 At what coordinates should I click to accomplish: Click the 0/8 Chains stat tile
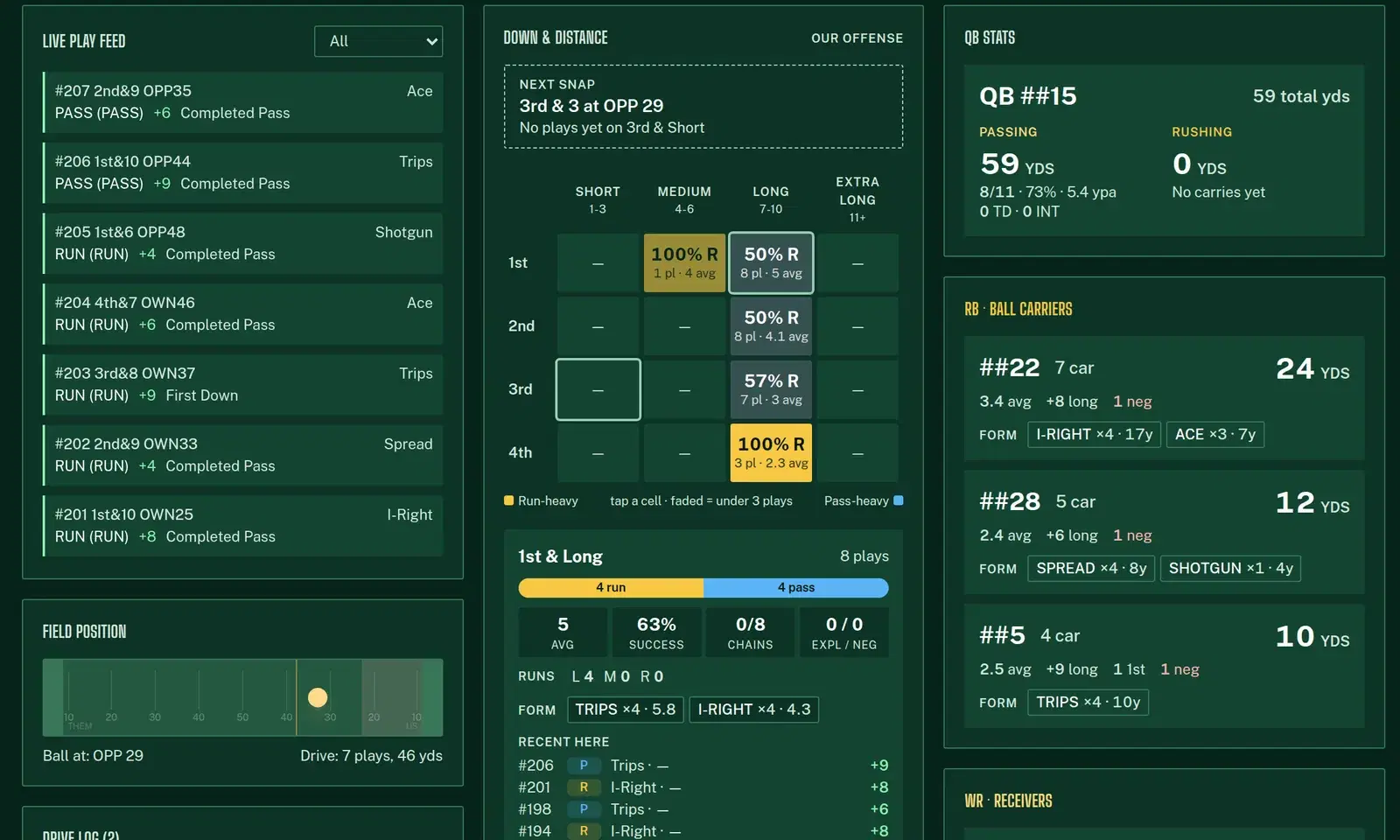pyautogui.click(x=750, y=633)
